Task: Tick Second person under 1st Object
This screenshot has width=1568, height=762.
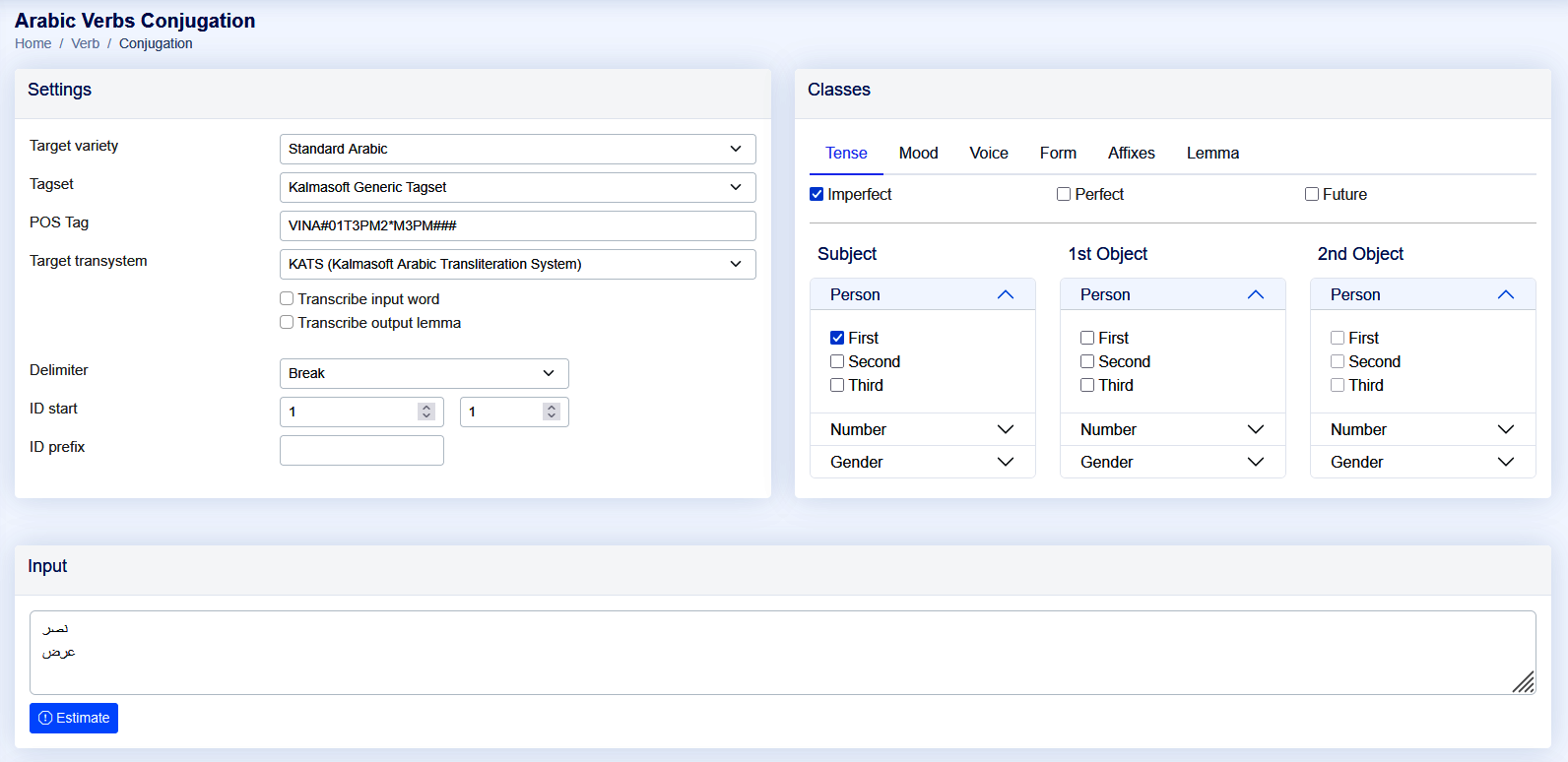Action: pos(1087,361)
